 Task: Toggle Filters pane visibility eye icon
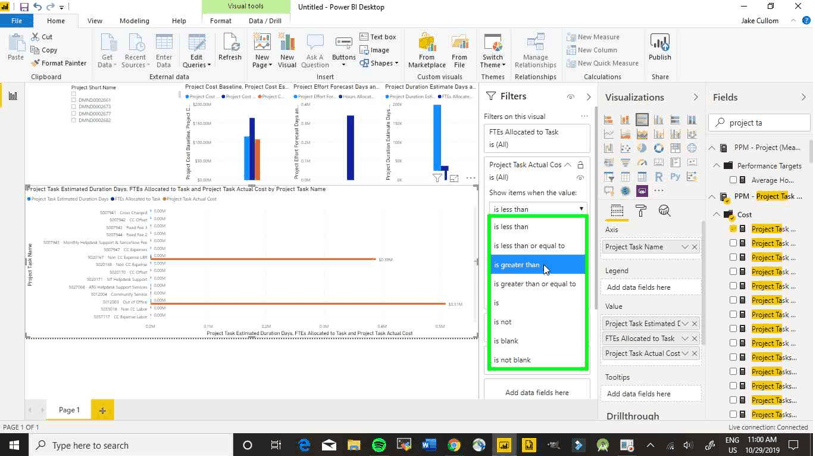[x=571, y=97]
